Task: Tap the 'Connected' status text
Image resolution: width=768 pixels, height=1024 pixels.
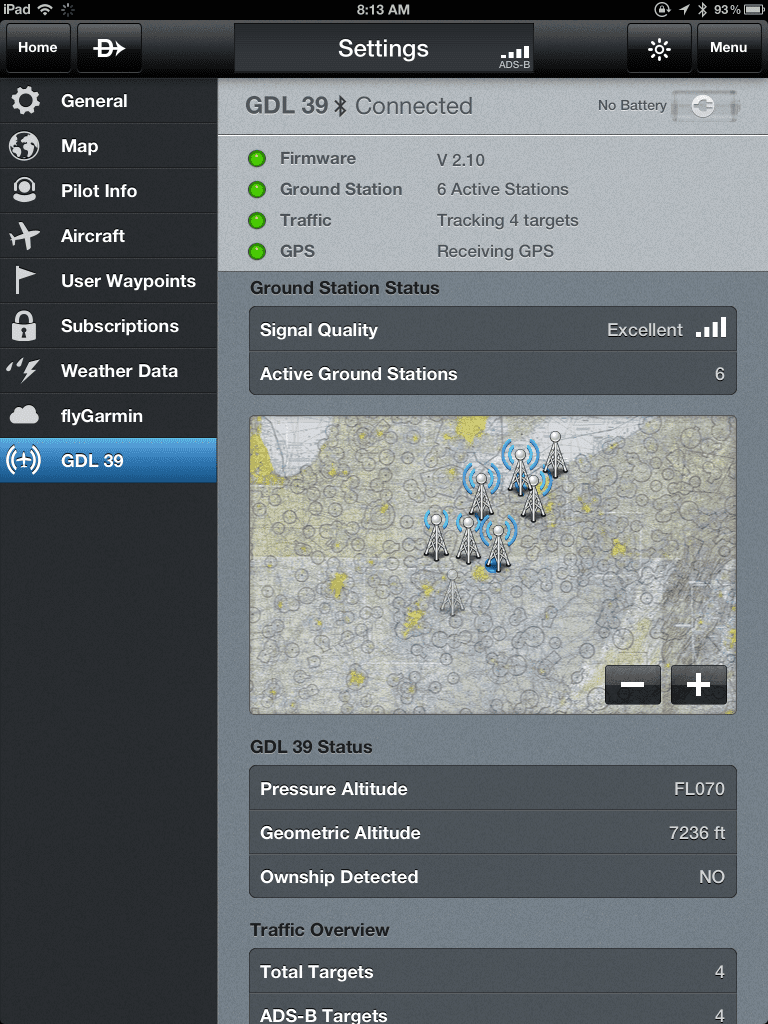Action: [414, 106]
